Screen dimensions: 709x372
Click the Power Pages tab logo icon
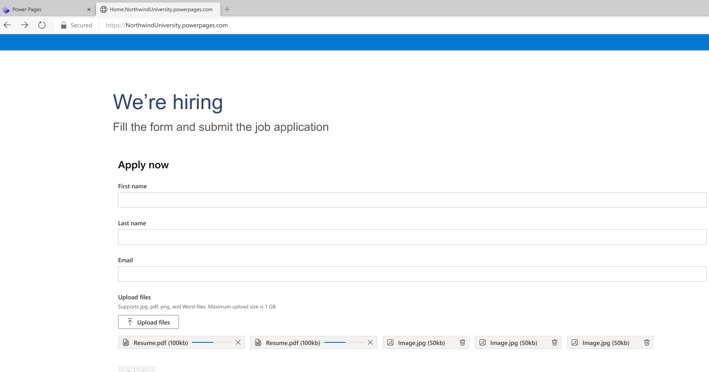pos(6,9)
